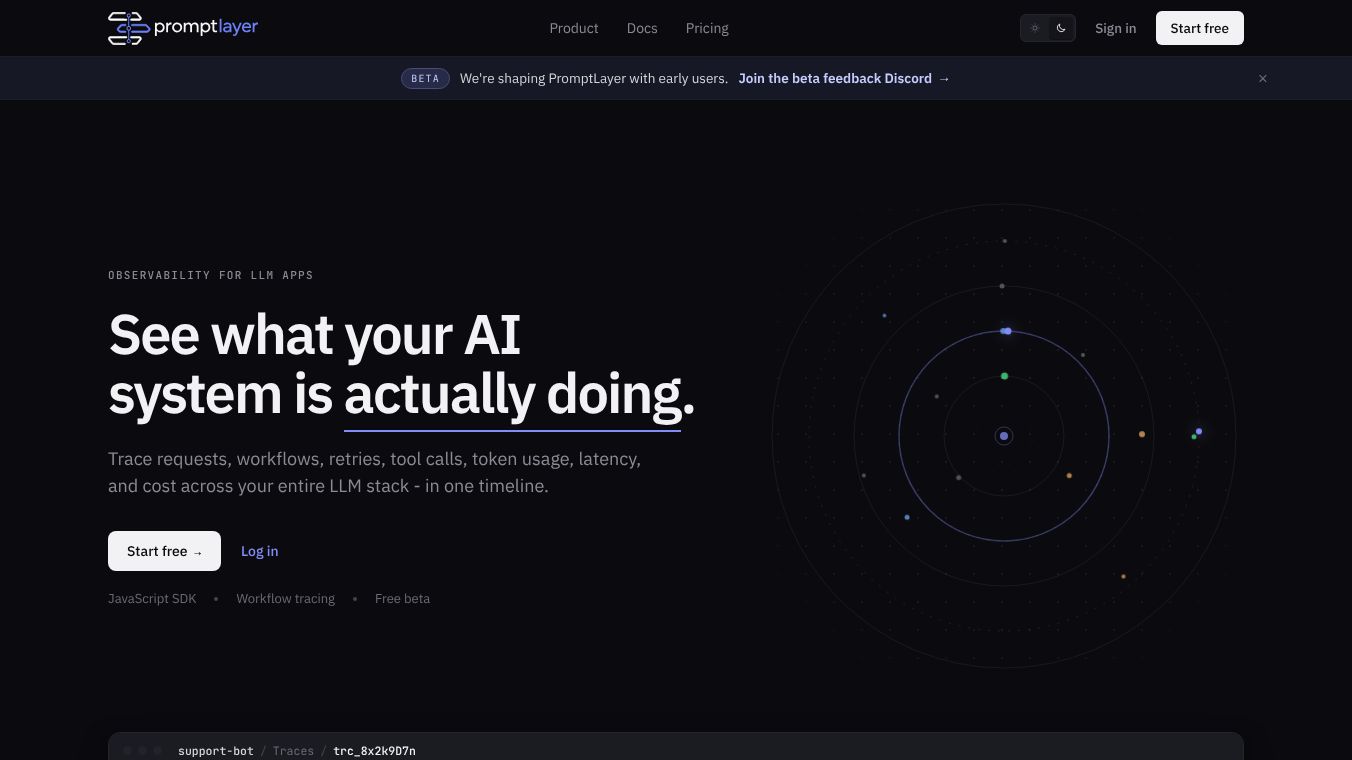Click the hero Start free arrow button
Screen dimensions: 1352x760
click(164, 551)
